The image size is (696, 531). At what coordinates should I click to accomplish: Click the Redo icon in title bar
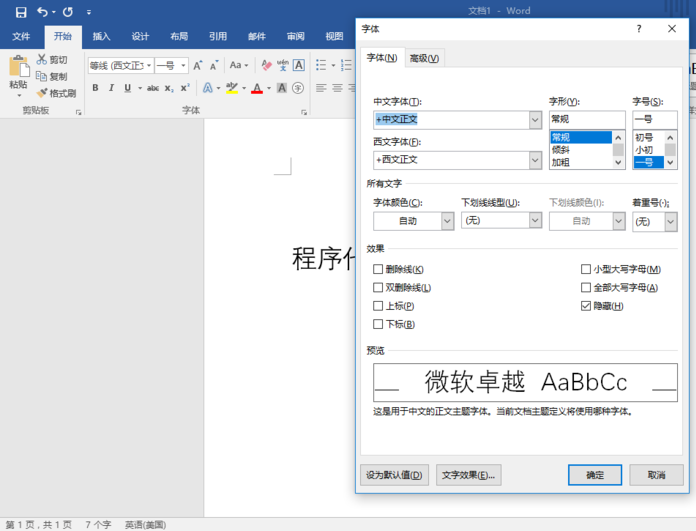point(68,12)
